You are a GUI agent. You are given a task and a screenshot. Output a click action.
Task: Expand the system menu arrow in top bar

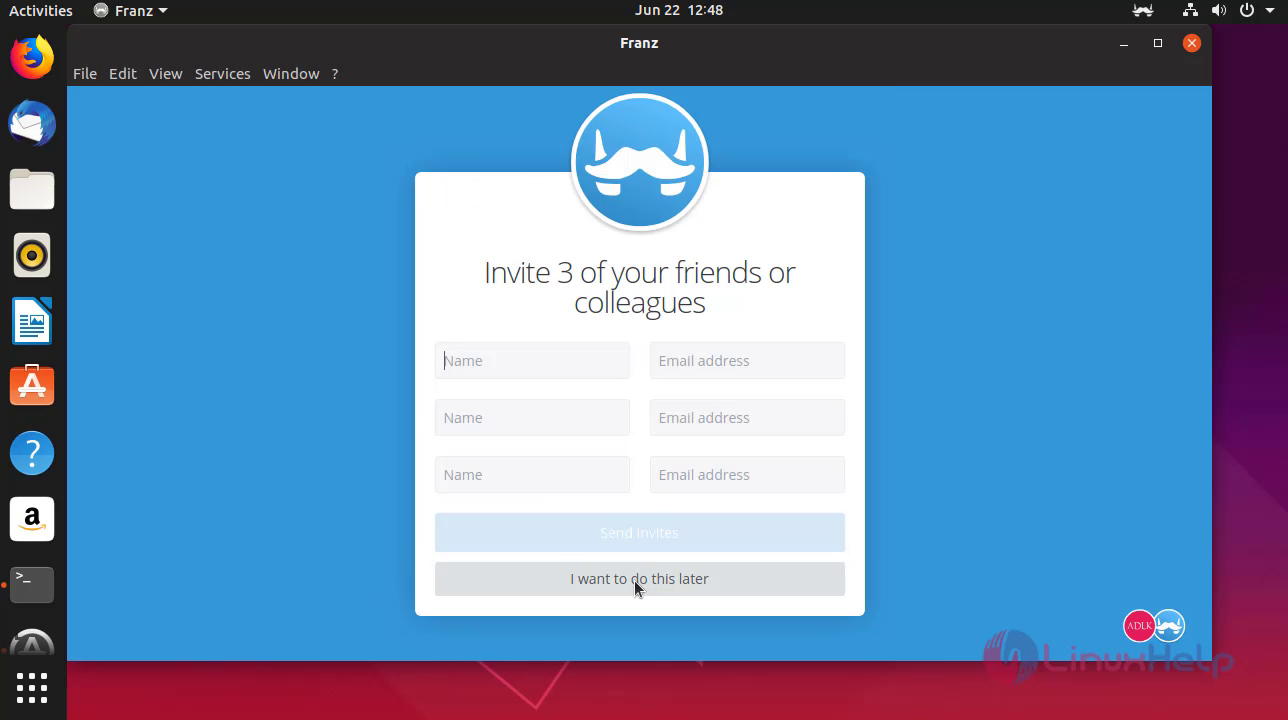pyautogui.click(x=1268, y=11)
